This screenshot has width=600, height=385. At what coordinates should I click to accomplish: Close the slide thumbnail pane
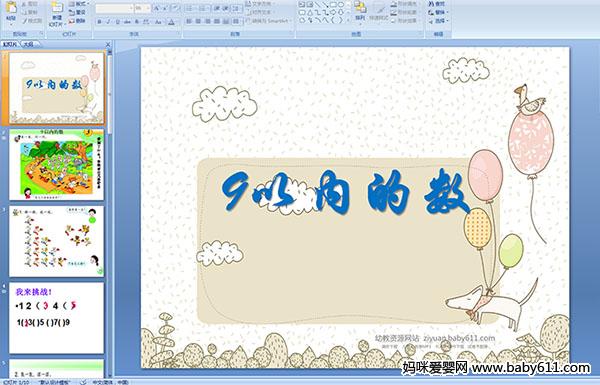point(108,44)
